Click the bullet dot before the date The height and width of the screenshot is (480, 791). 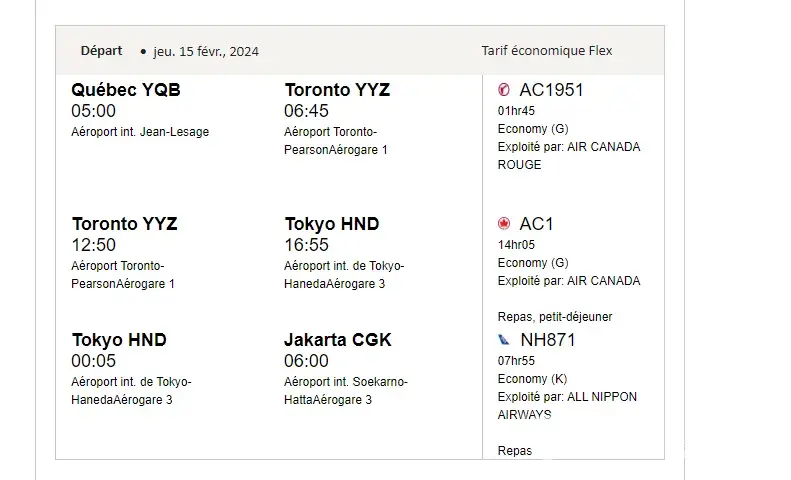143,51
